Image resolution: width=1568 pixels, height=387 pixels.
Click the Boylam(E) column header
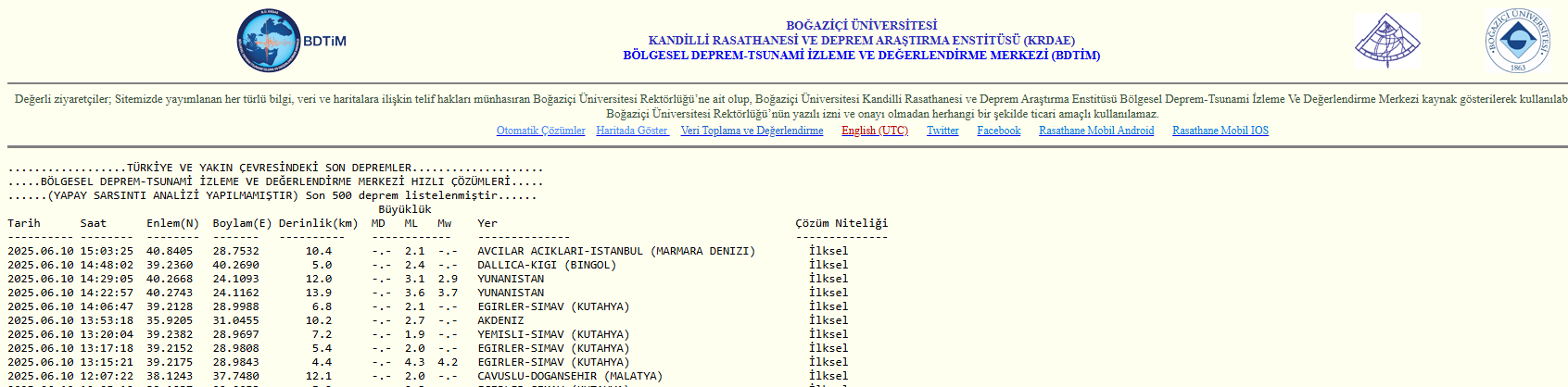tap(242, 223)
